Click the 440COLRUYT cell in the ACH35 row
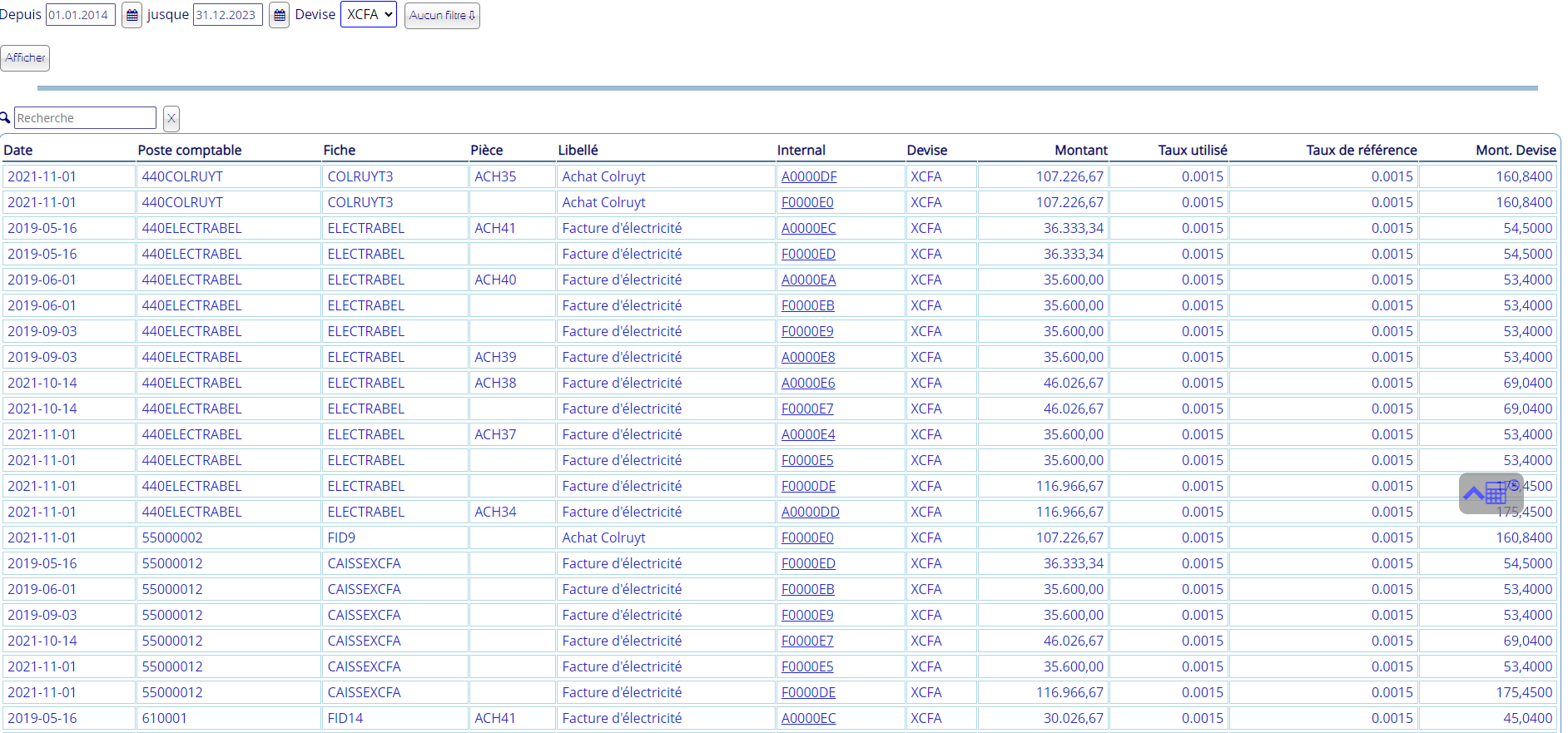Viewport: 1568px width, 733px height. pyautogui.click(x=229, y=176)
